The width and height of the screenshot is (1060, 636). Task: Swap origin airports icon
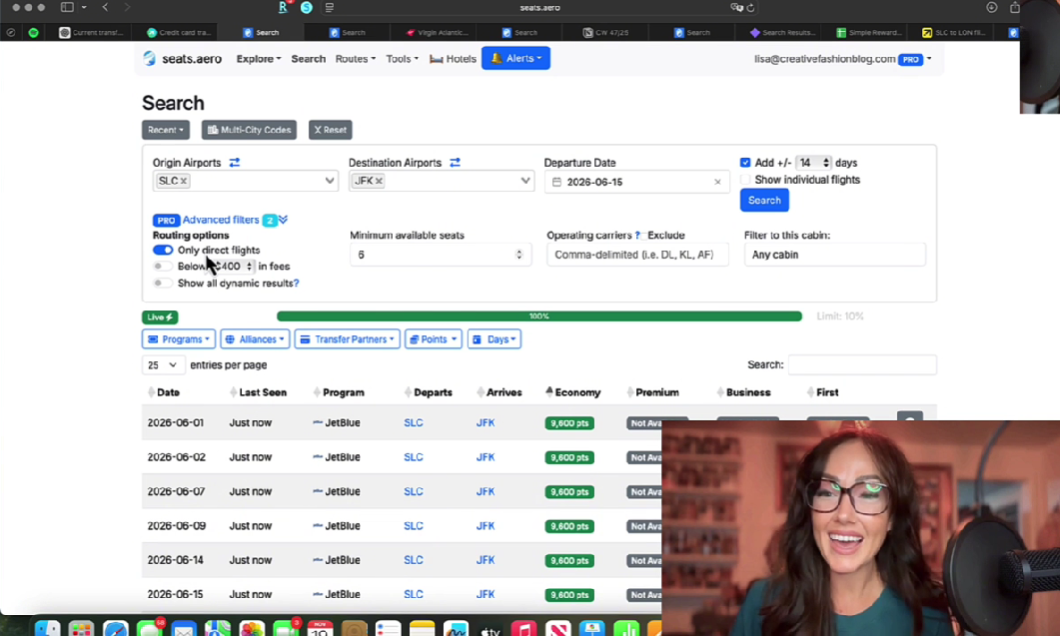(235, 163)
